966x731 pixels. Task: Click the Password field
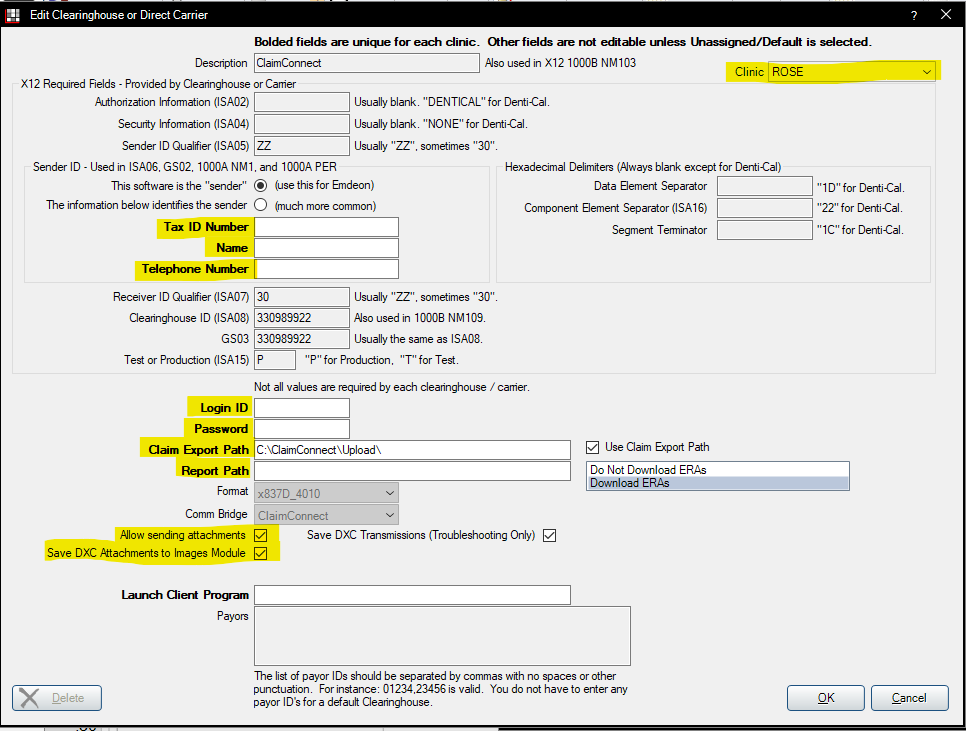tap(302, 429)
